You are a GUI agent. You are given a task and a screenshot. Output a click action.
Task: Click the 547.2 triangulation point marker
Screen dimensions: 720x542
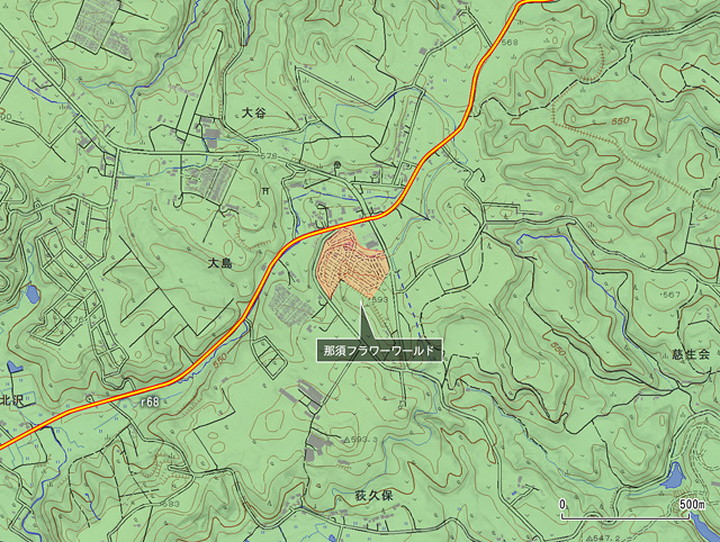coord(589,537)
